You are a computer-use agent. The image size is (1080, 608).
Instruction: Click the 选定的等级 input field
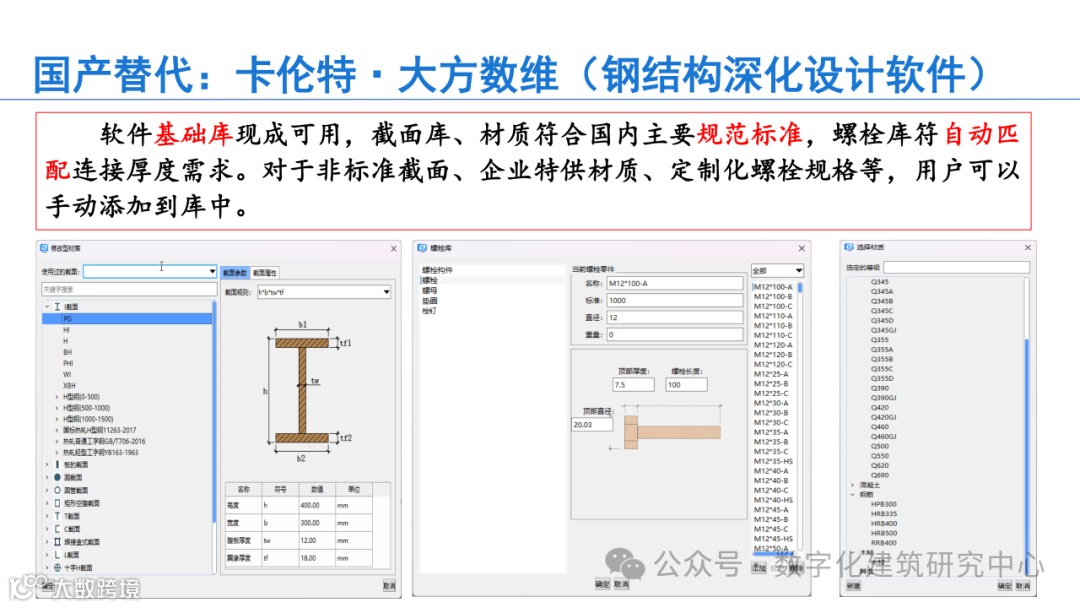(x=956, y=267)
